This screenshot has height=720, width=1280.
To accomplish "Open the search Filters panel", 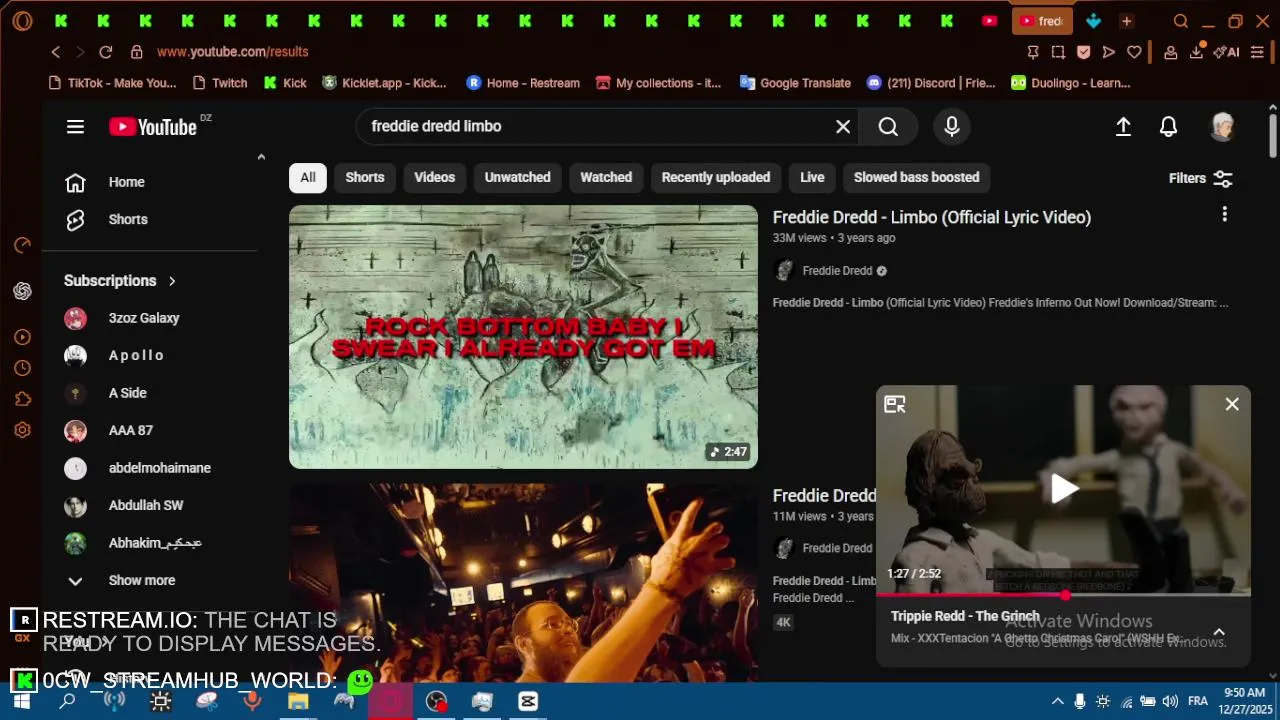I will (1200, 178).
